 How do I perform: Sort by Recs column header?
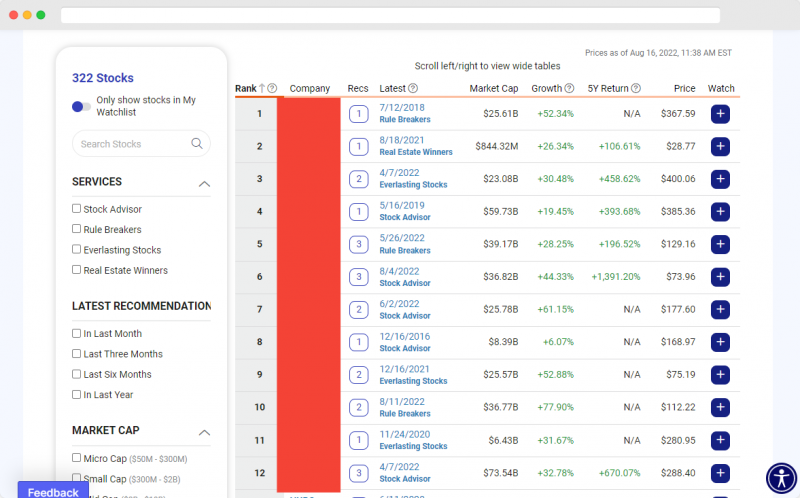point(358,88)
